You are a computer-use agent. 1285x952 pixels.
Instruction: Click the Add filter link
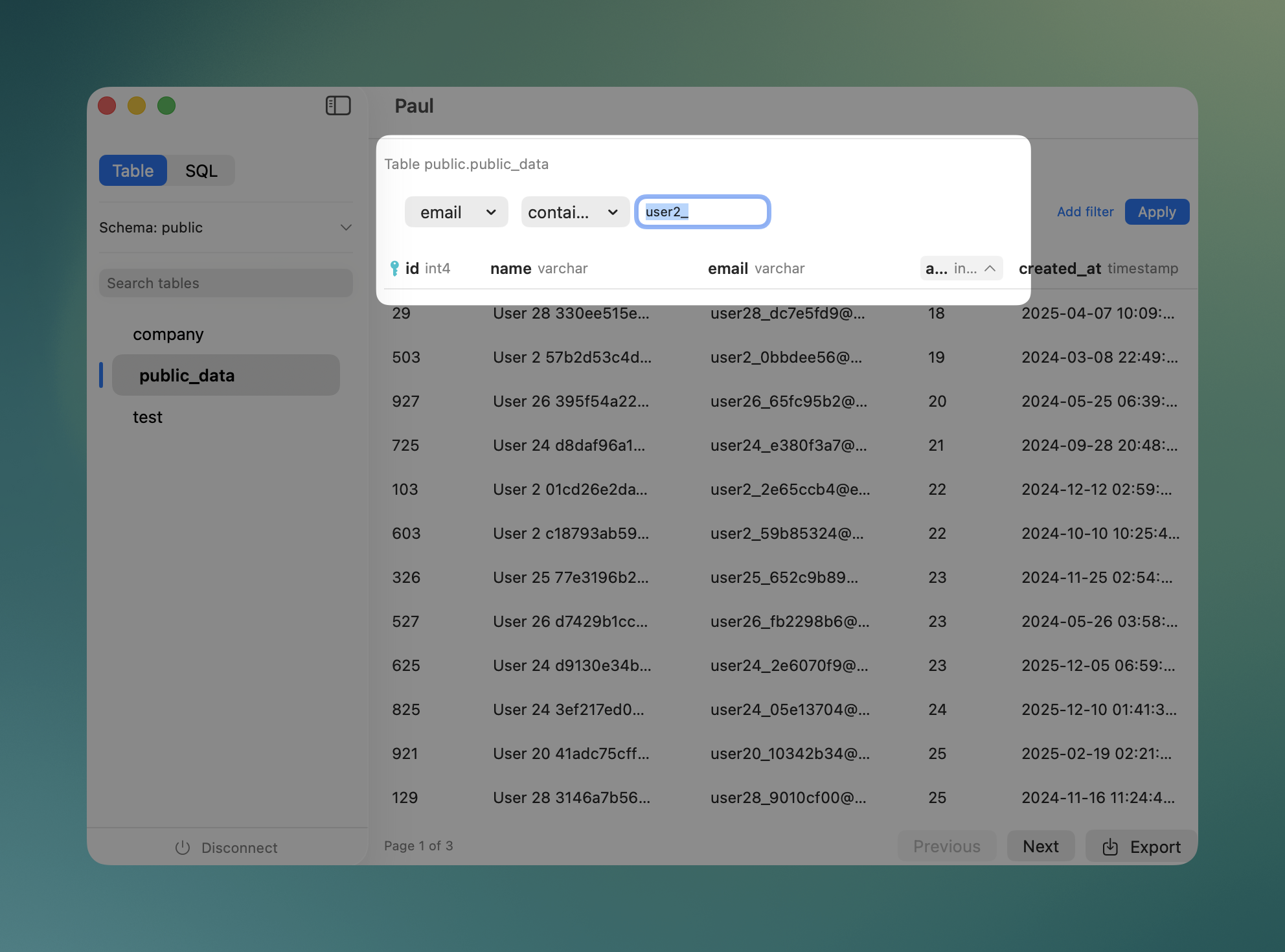point(1085,212)
